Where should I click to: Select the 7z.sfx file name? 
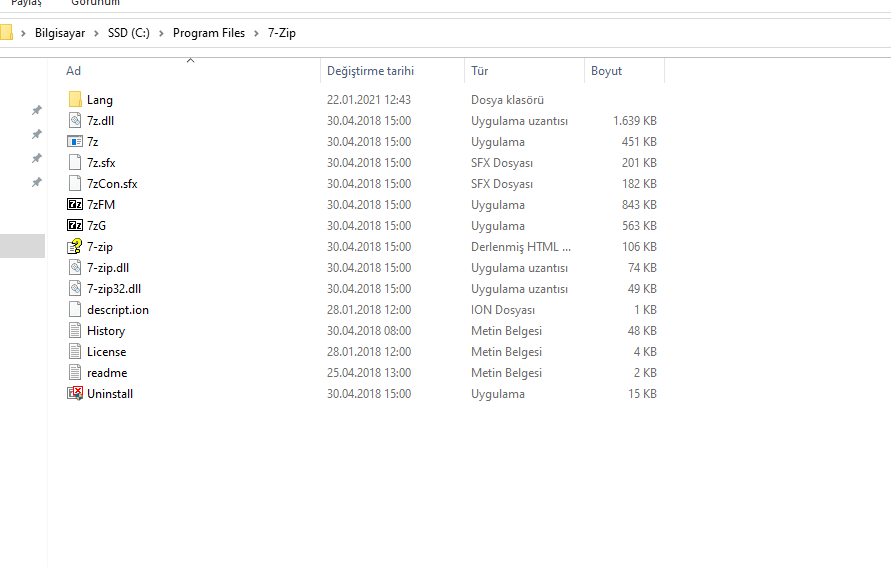101,163
